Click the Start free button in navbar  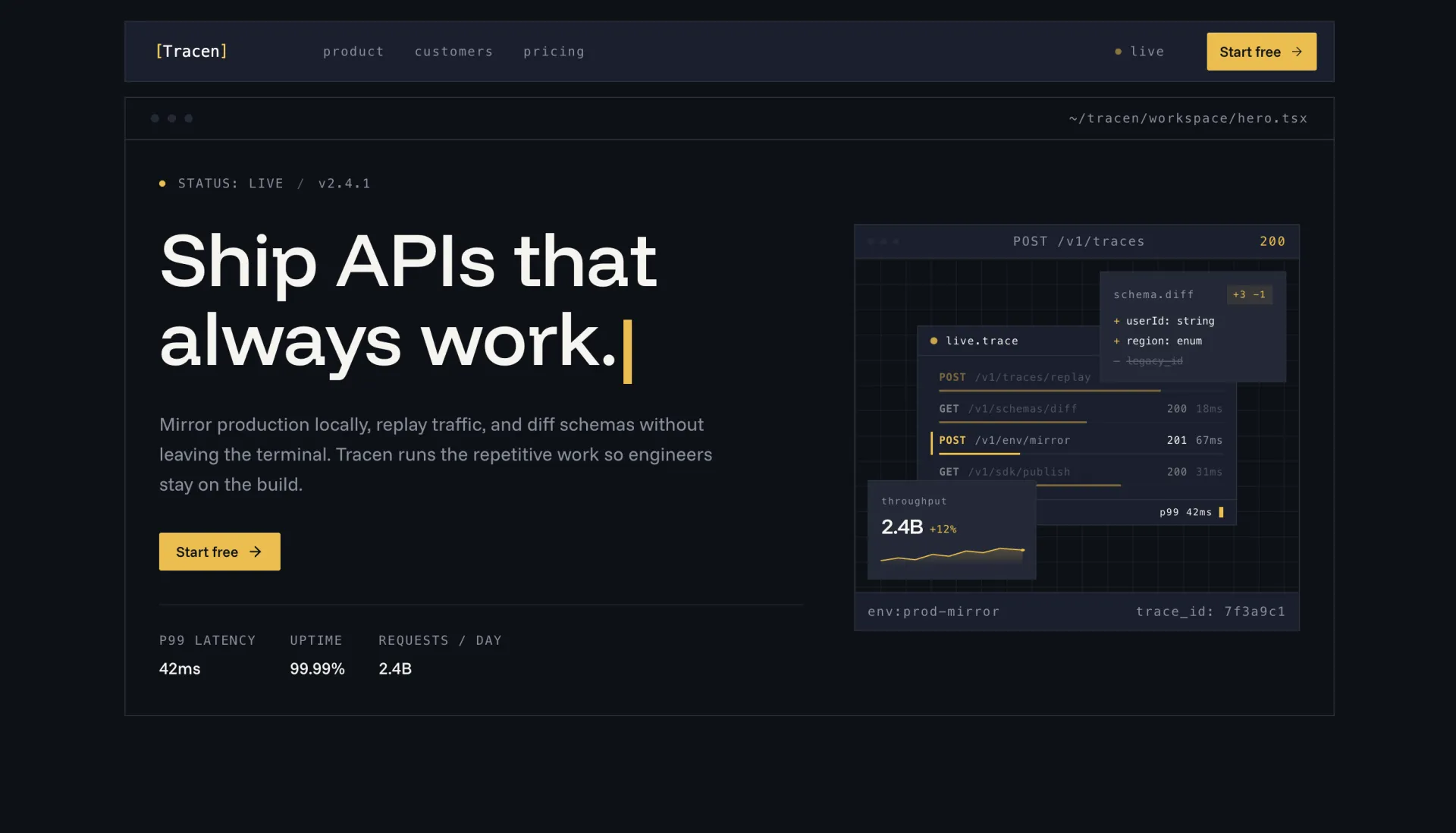point(1261,52)
